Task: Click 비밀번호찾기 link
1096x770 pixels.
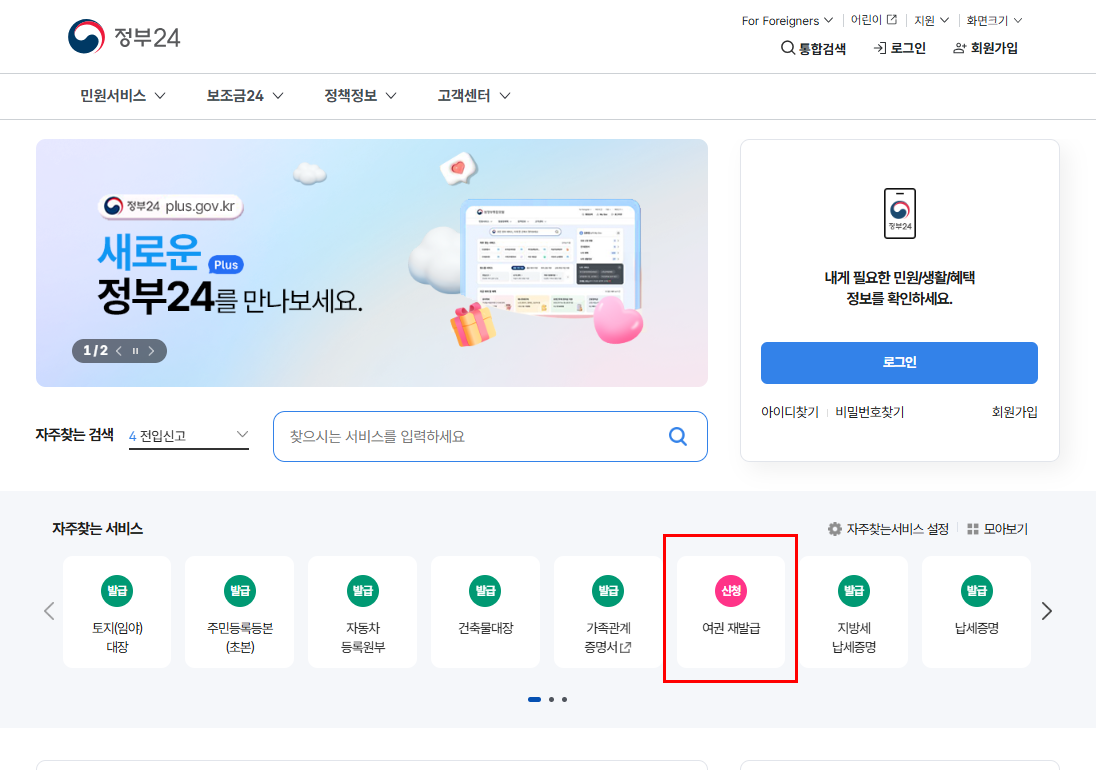Action: click(870, 412)
